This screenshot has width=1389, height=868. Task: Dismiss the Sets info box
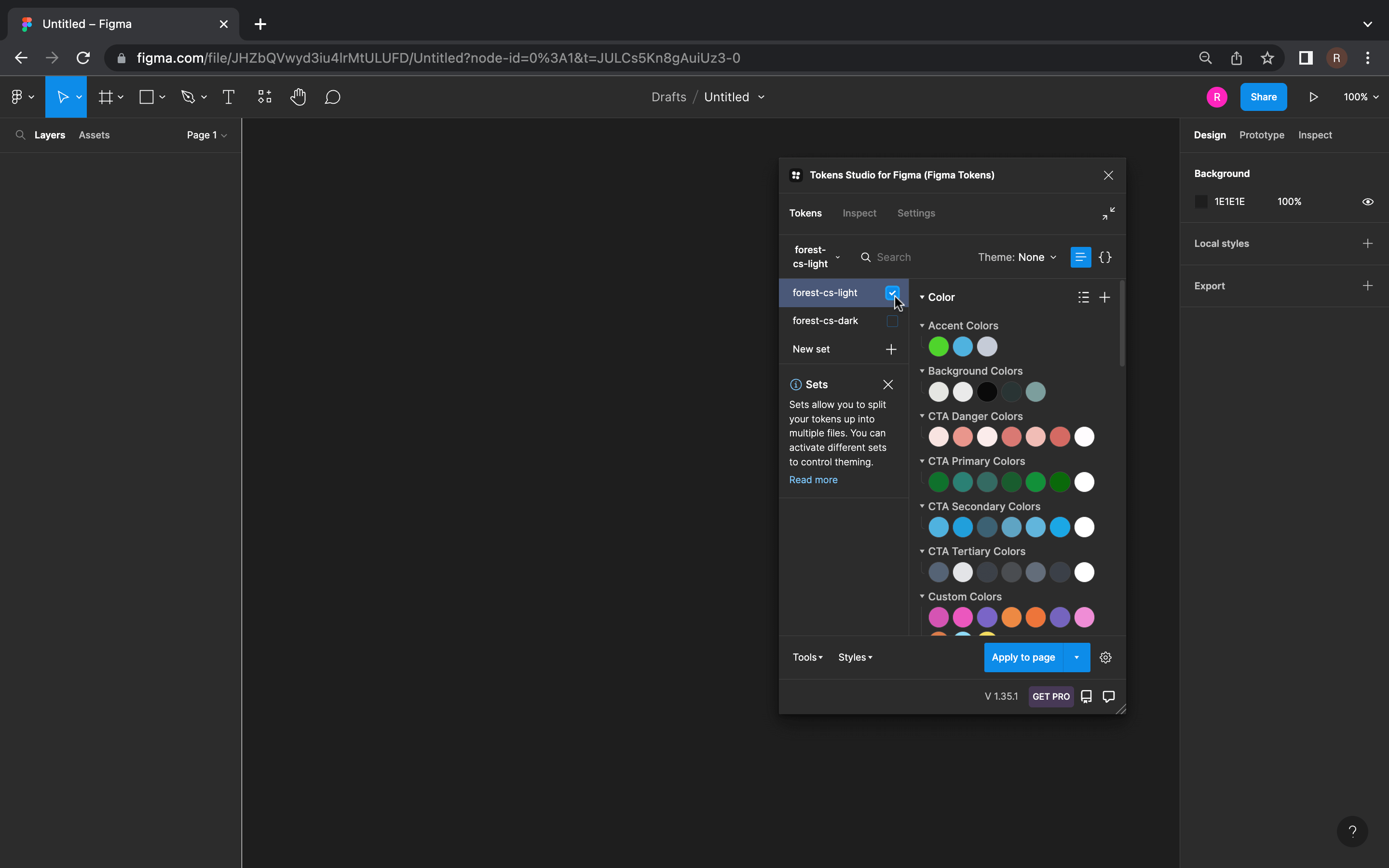point(888,385)
